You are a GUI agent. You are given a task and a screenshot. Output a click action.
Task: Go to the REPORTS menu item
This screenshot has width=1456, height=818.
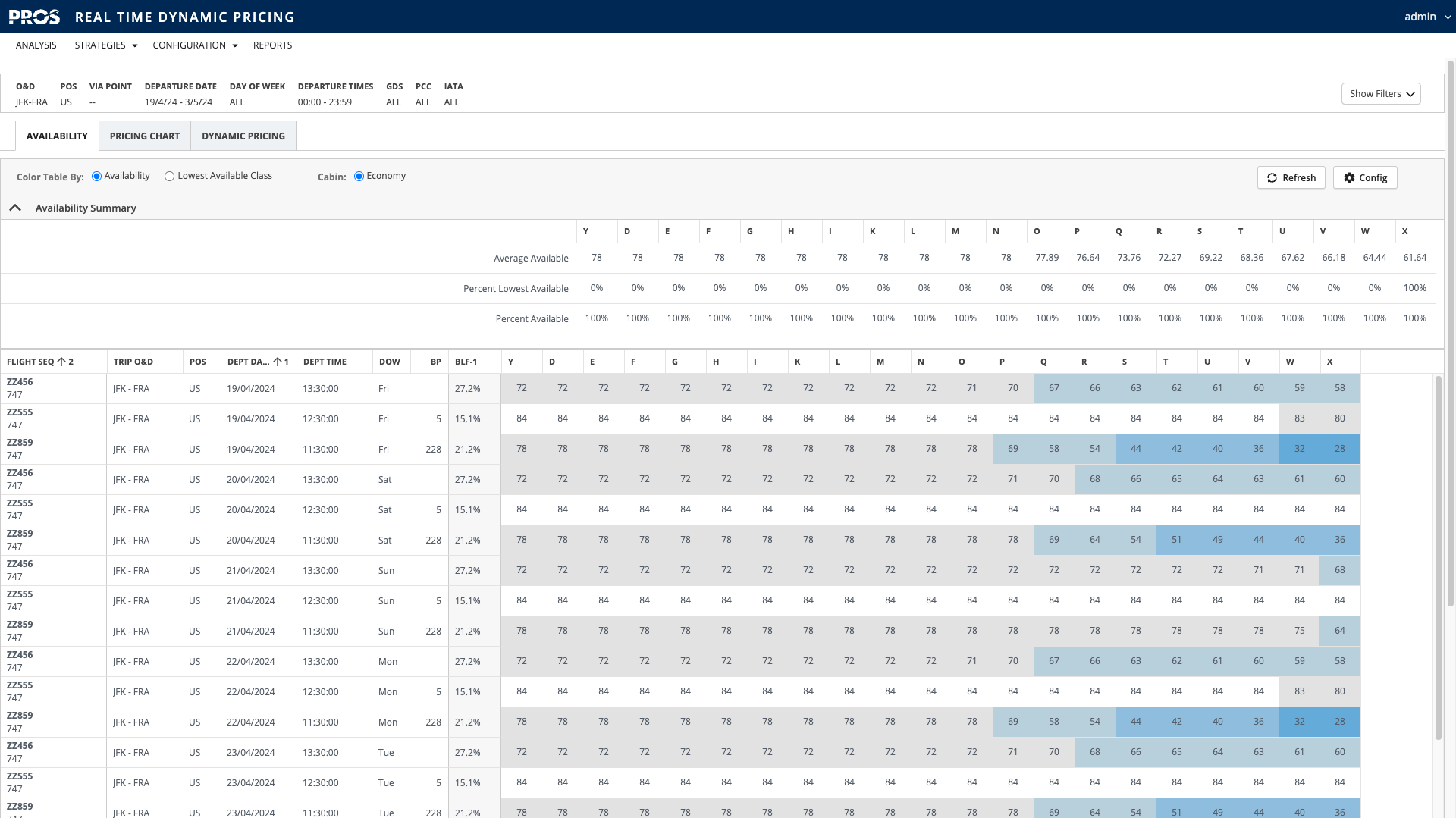[272, 45]
